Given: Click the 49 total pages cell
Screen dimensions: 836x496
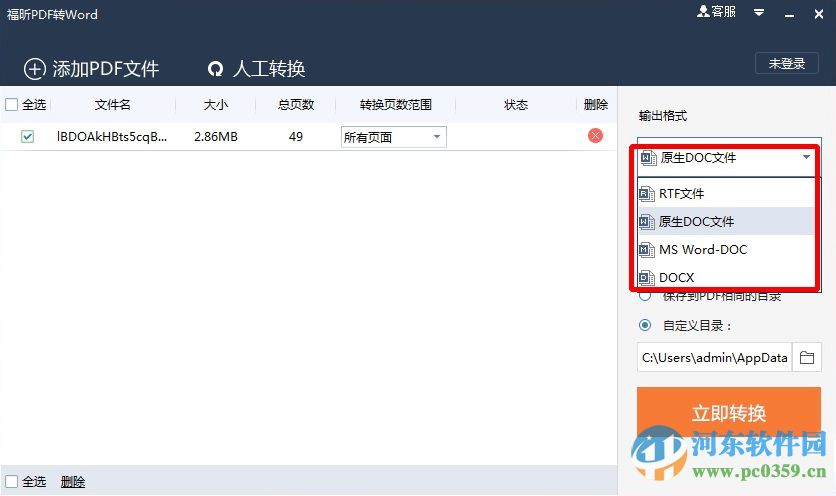Looking at the screenshot, I should [x=296, y=137].
